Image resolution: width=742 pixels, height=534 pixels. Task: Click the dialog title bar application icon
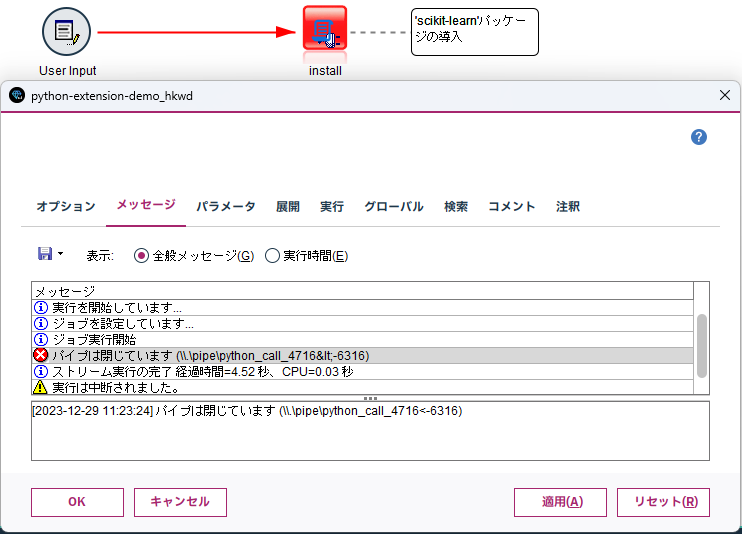(x=17, y=95)
